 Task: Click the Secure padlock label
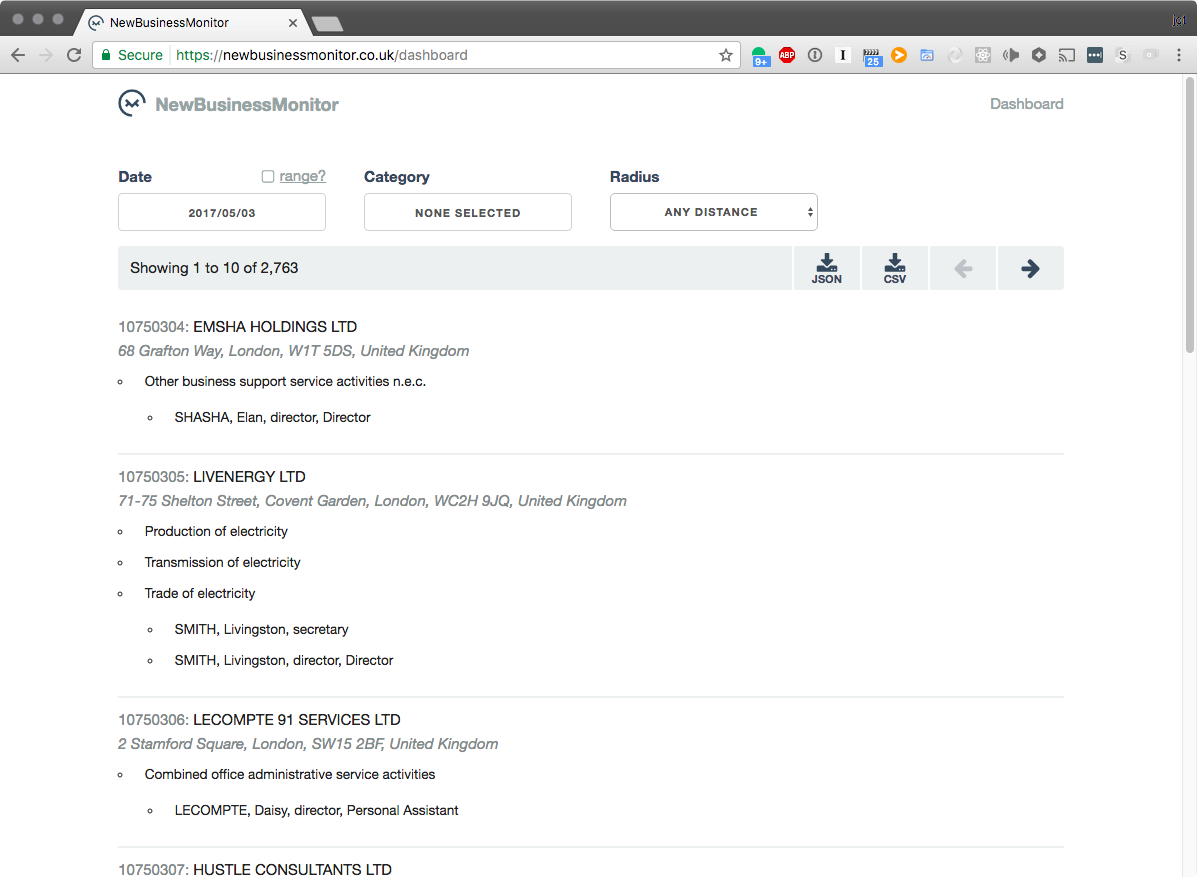point(131,55)
